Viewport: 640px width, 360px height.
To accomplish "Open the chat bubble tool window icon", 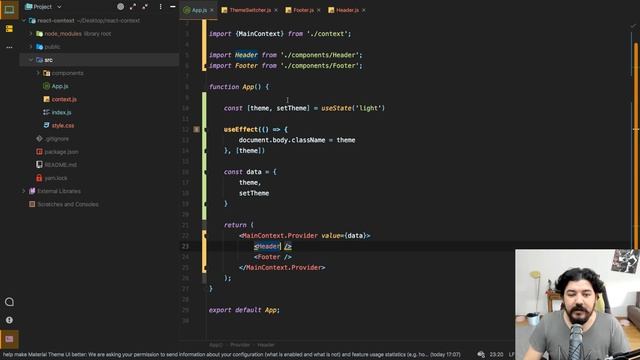I will pyautogui.click(x=9, y=302).
